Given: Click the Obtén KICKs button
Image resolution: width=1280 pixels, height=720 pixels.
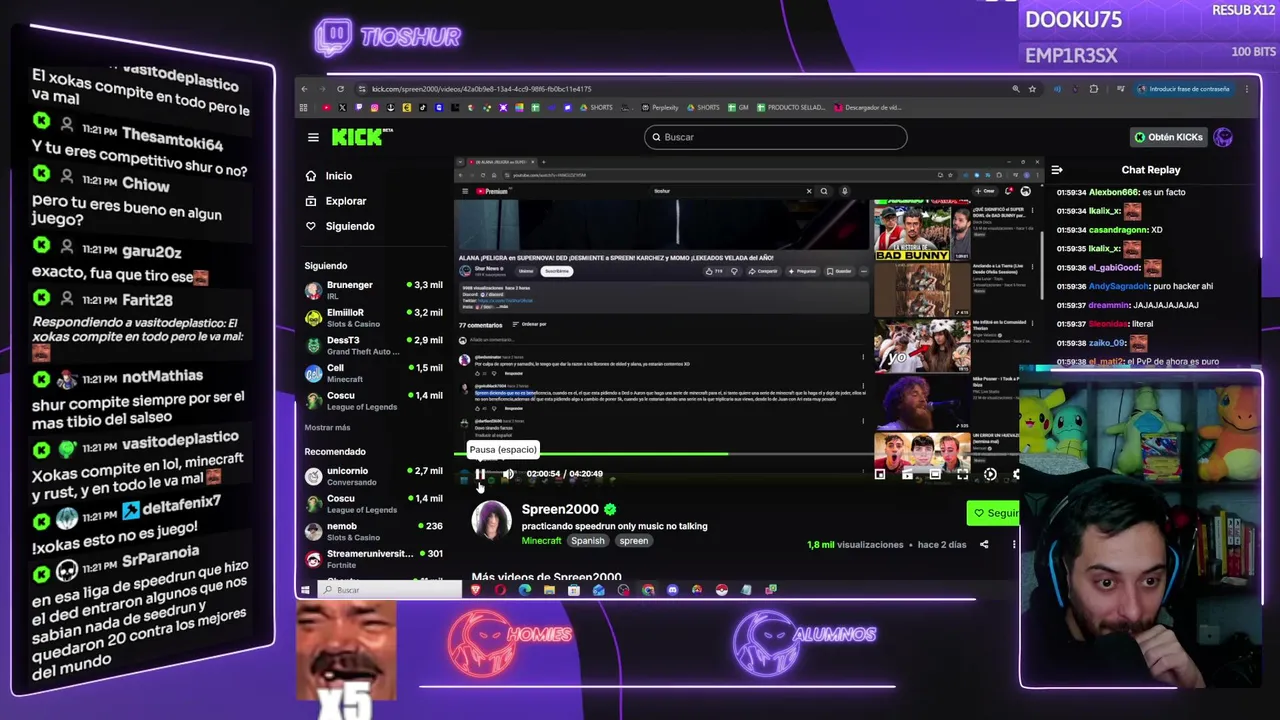Looking at the screenshot, I should 1168,137.
